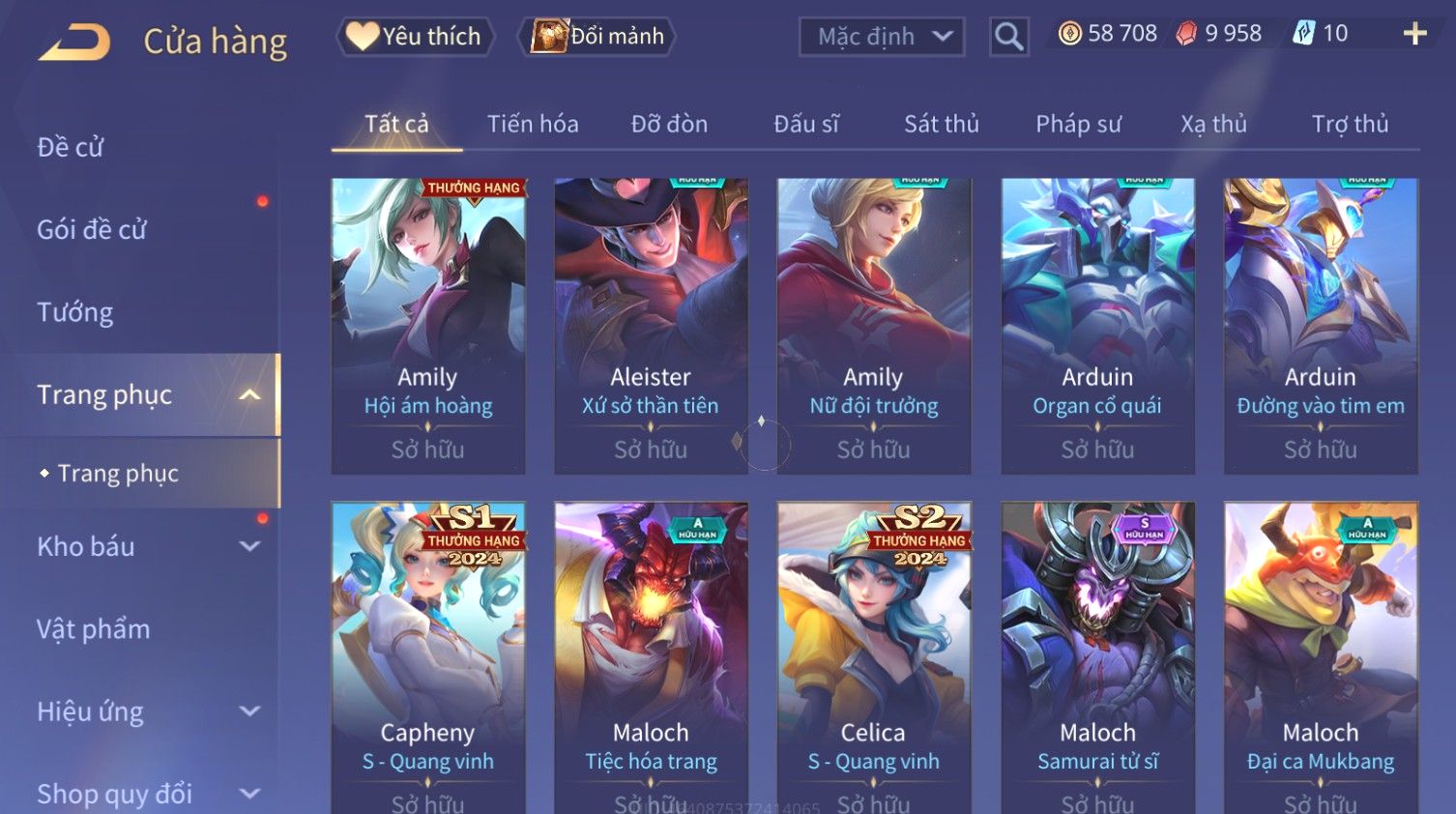The width and height of the screenshot is (1456, 814).
Task: Tap the plus icon to add currency
Action: point(1414,34)
